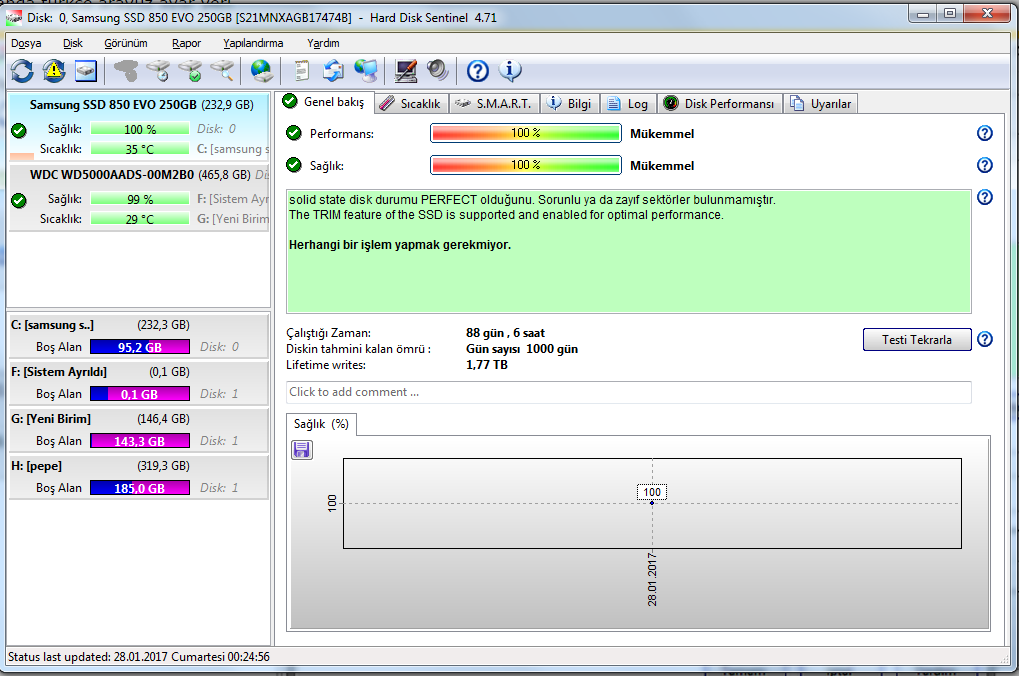Select the Sağlık (%) graph tab

[x=321, y=424]
